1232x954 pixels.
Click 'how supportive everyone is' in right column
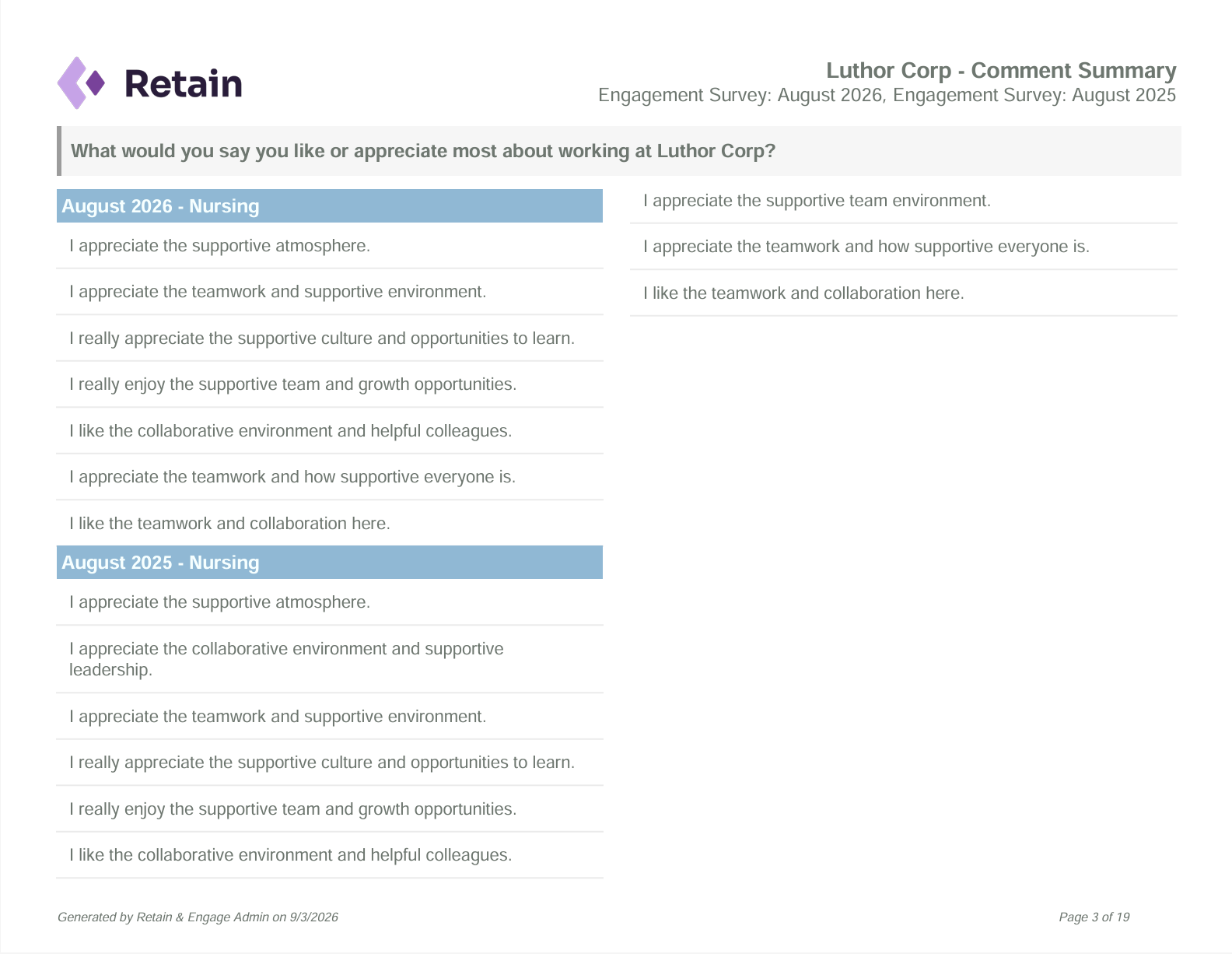(x=866, y=247)
